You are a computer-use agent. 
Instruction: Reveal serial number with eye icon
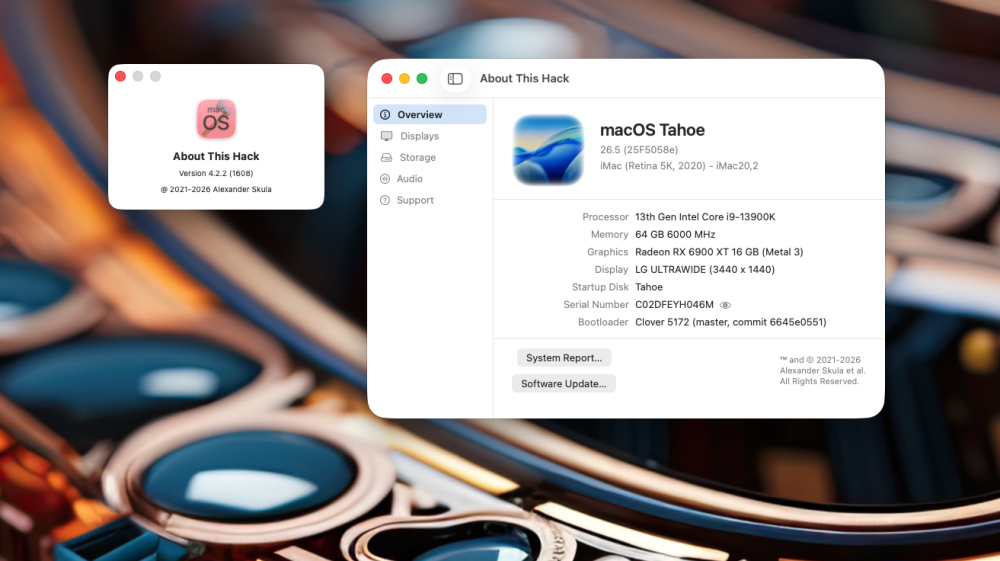click(725, 305)
